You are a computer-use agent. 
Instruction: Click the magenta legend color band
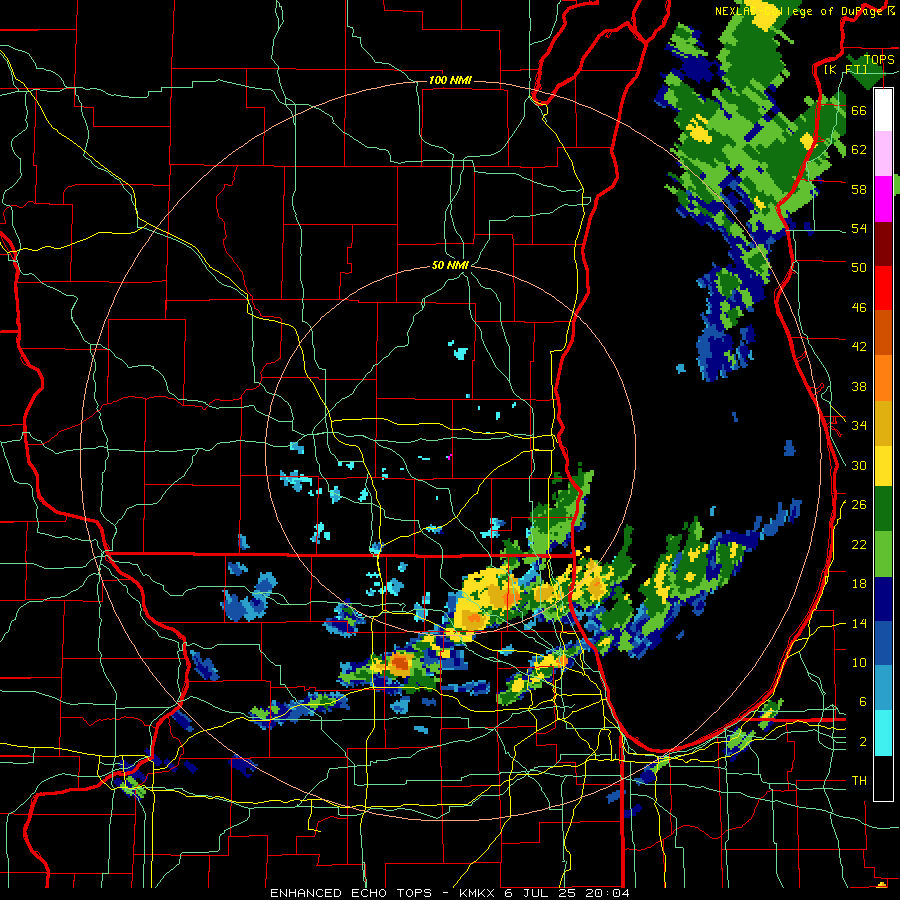[883, 199]
